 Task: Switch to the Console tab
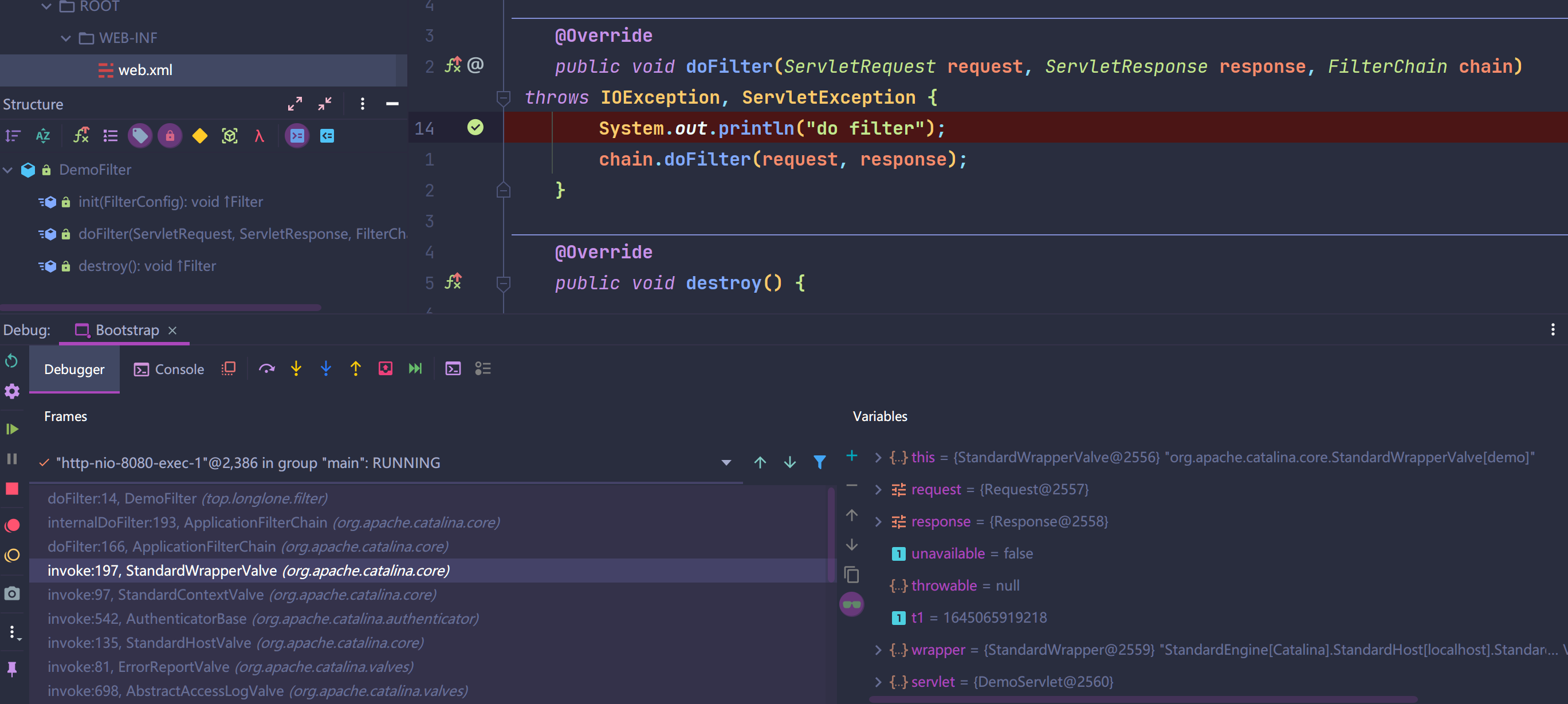(x=168, y=369)
